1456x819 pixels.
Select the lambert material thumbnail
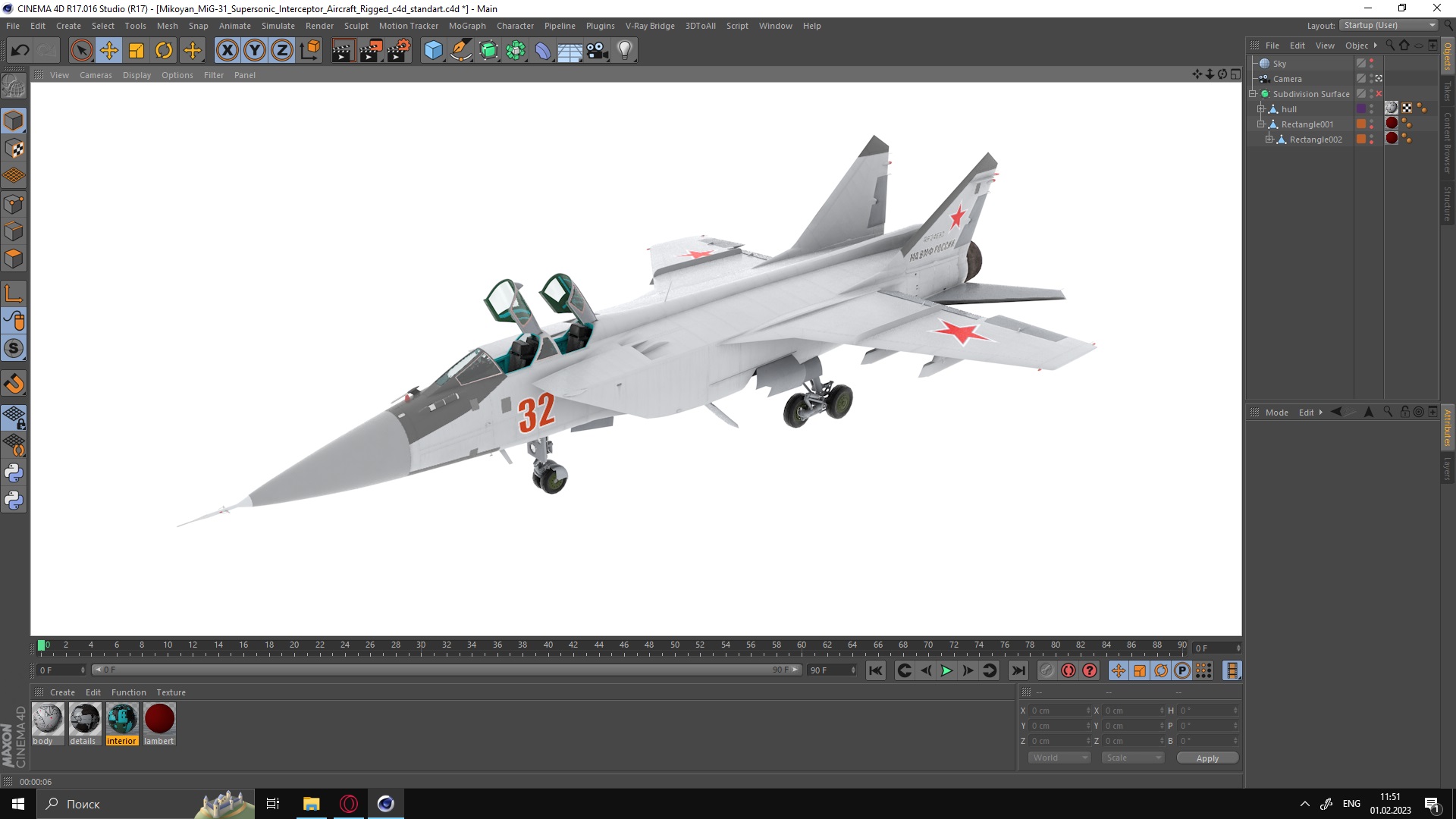pyautogui.click(x=159, y=719)
